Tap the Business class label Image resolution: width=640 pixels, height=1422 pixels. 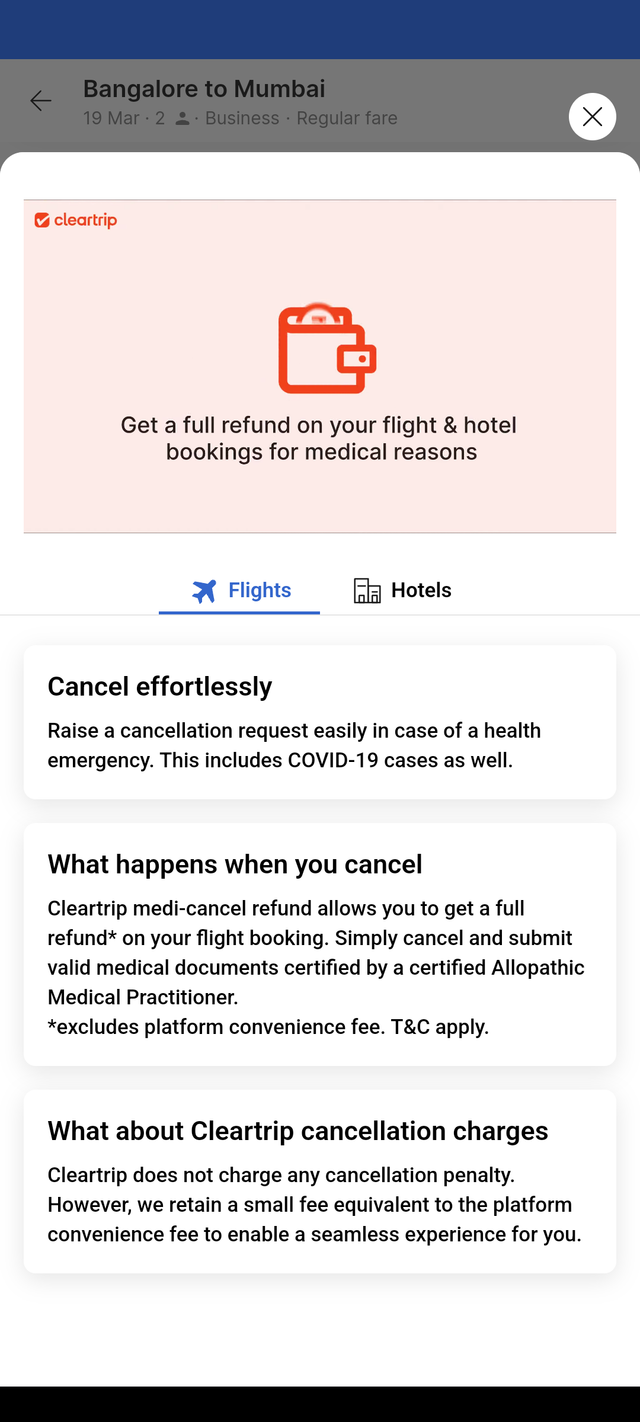coord(242,118)
